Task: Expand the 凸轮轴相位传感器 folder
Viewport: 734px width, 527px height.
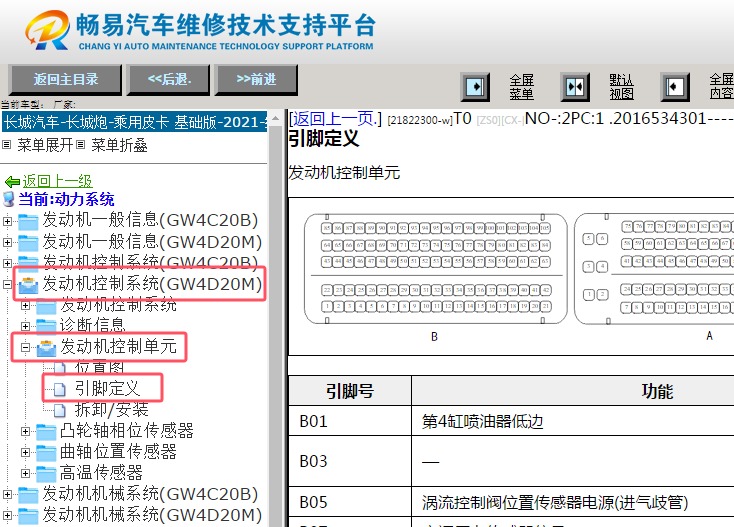Action: (x=26, y=432)
